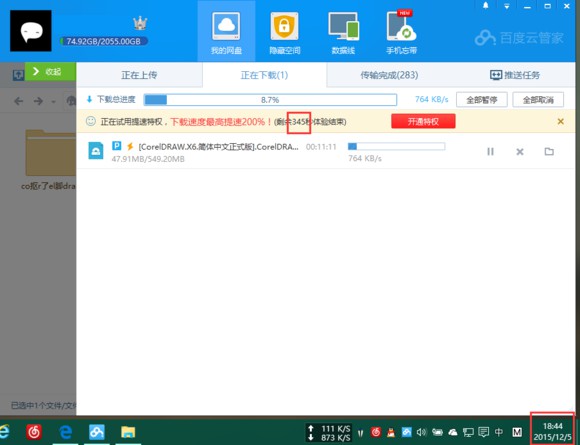The width and height of the screenshot is (580, 445).
Task: Select the CorelDRAW.X6 download file name
Action: (x=218, y=147)
